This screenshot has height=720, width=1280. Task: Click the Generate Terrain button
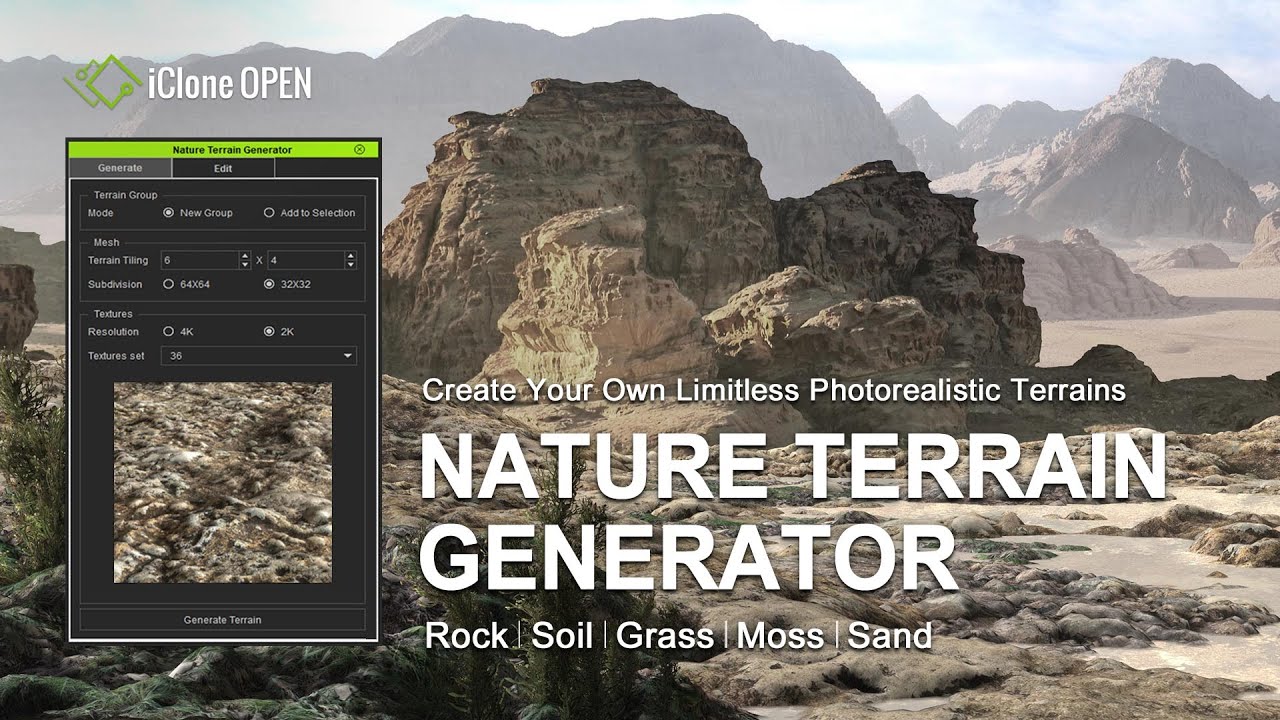[x=223, y=620]
